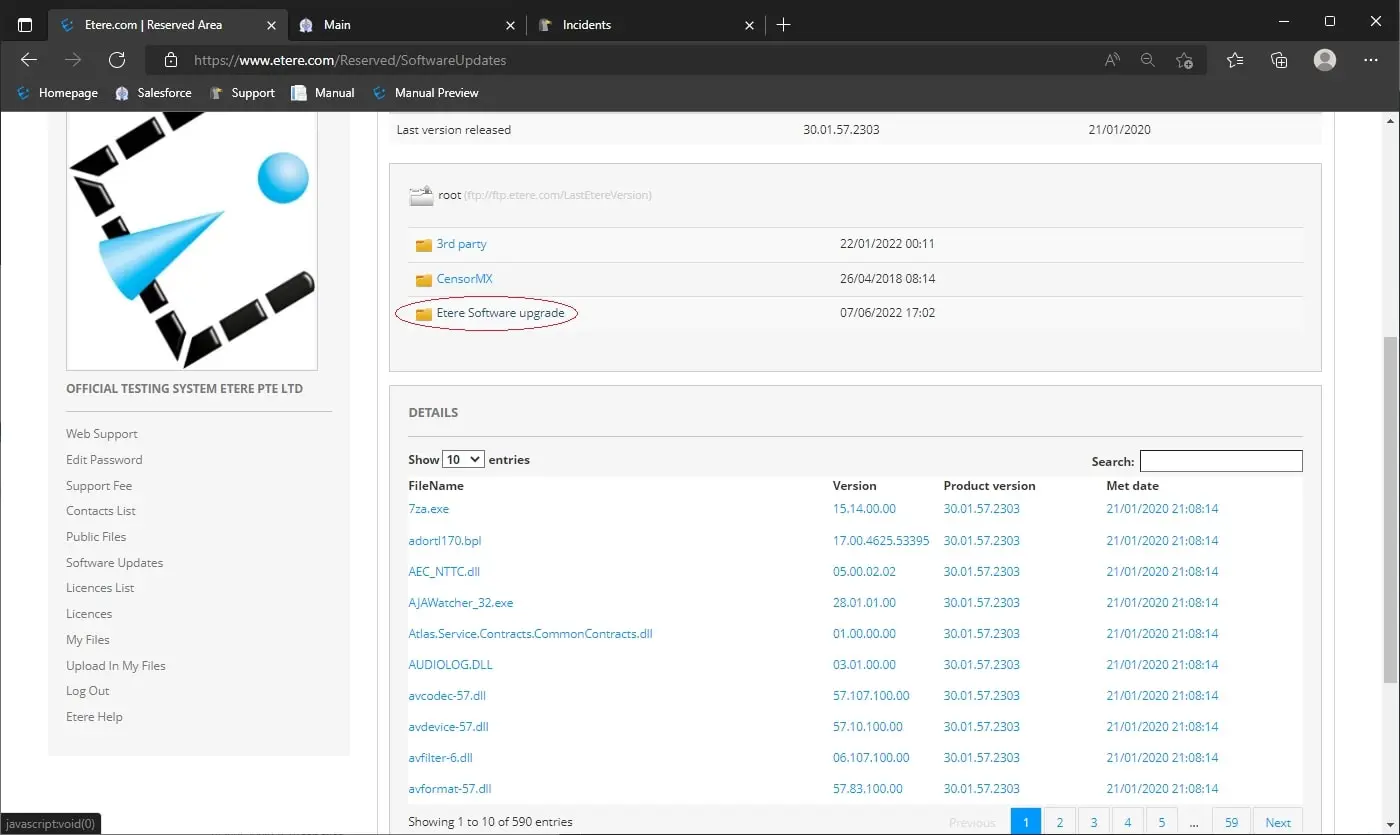1400x835 pixels.
Task: Open the 3rd party folder
Action: click(x=461, y=244)
